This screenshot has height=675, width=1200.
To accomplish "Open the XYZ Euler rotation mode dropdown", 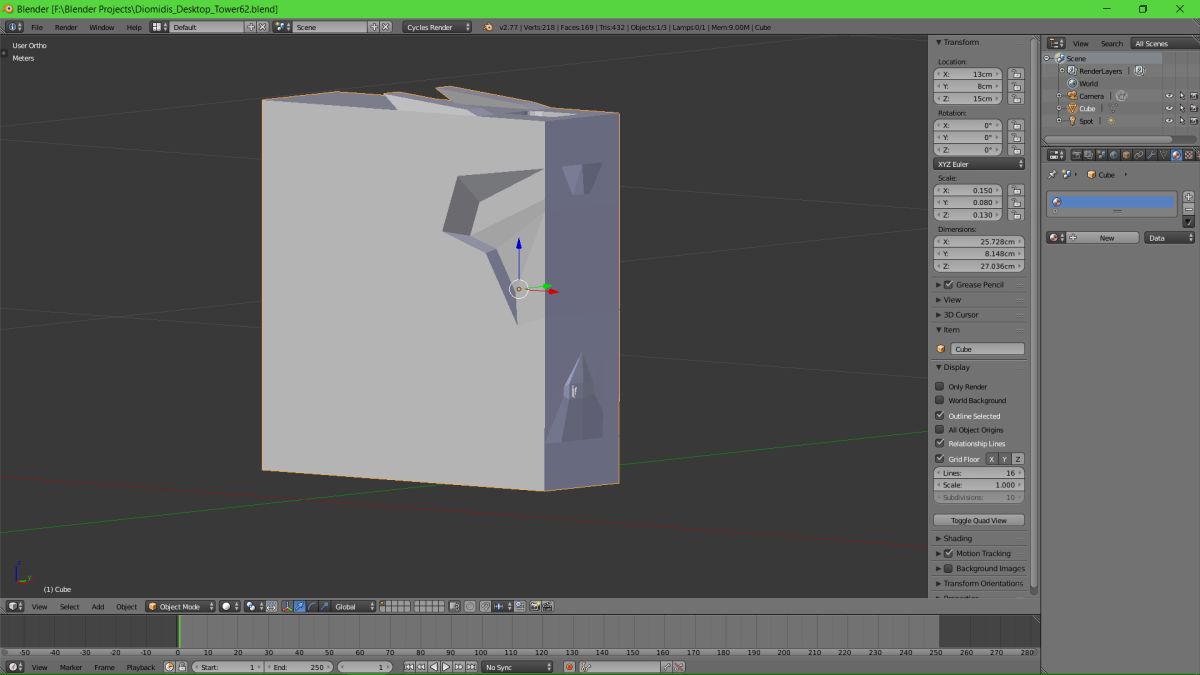I will (x=980, y=164).
